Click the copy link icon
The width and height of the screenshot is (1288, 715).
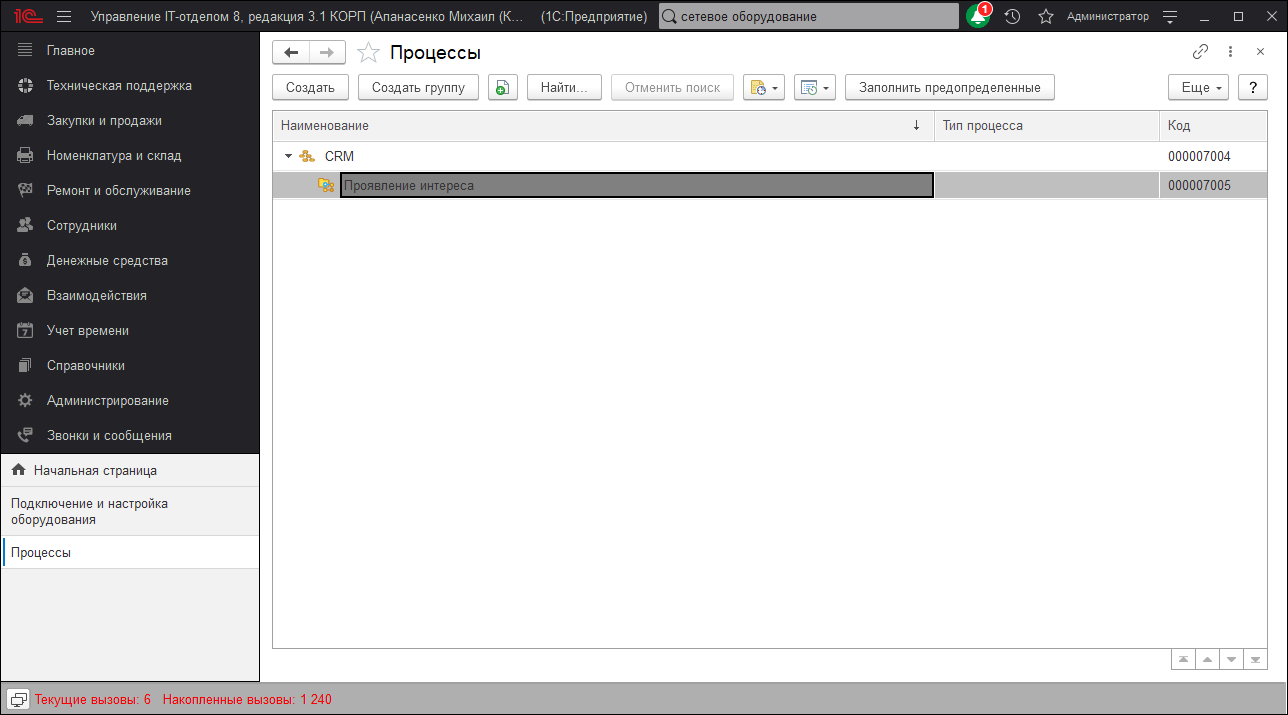1200,52
